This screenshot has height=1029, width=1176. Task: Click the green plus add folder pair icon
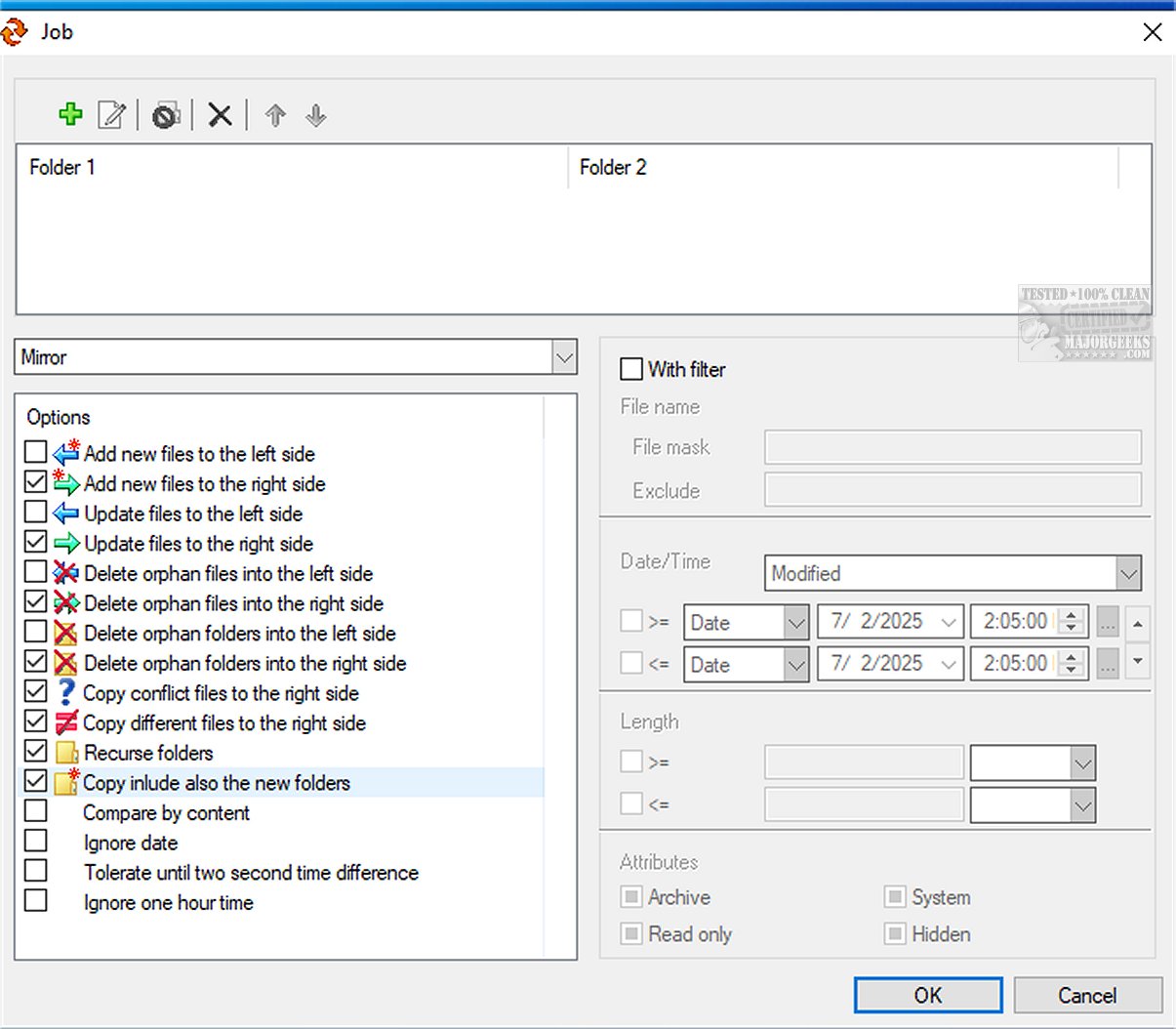coord(70,115)
